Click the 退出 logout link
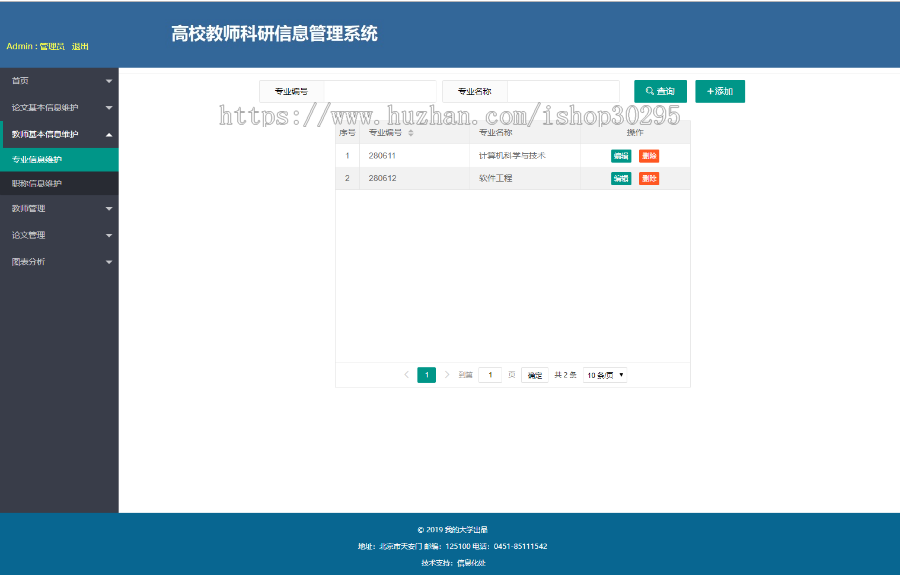900x575 pixels. [80, 46]
